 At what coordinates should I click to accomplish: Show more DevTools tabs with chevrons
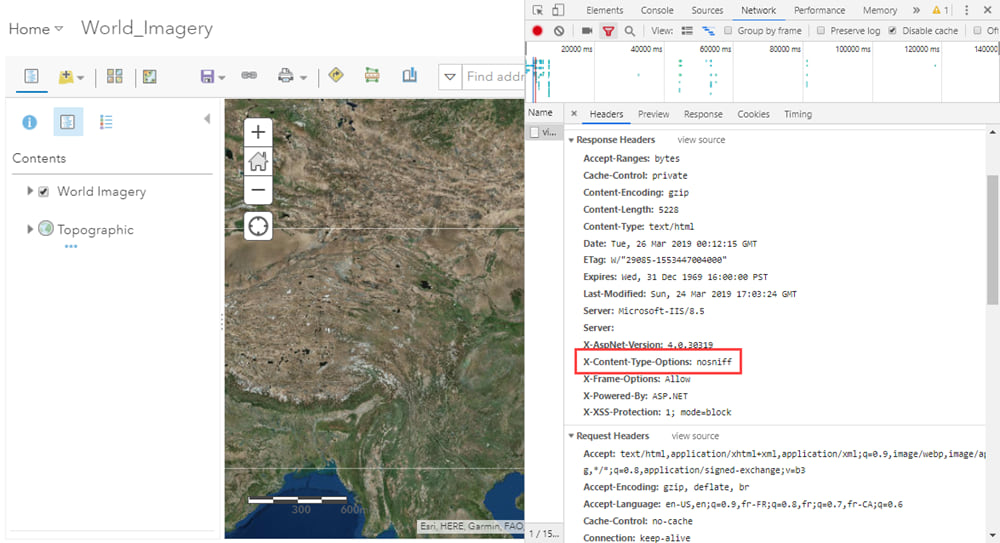click(916, 10)
